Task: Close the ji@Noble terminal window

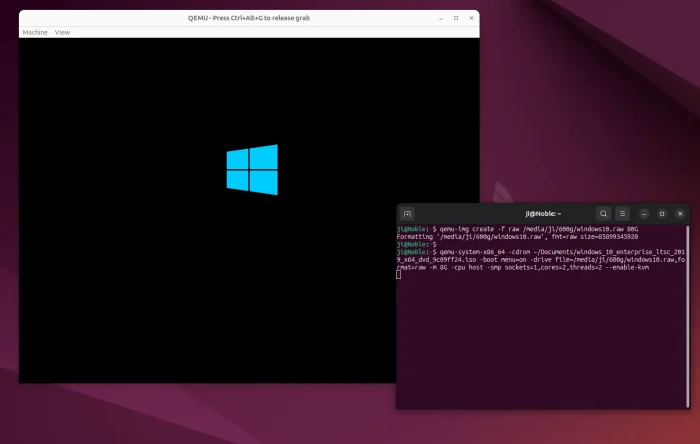Action: tap(680, 214)
